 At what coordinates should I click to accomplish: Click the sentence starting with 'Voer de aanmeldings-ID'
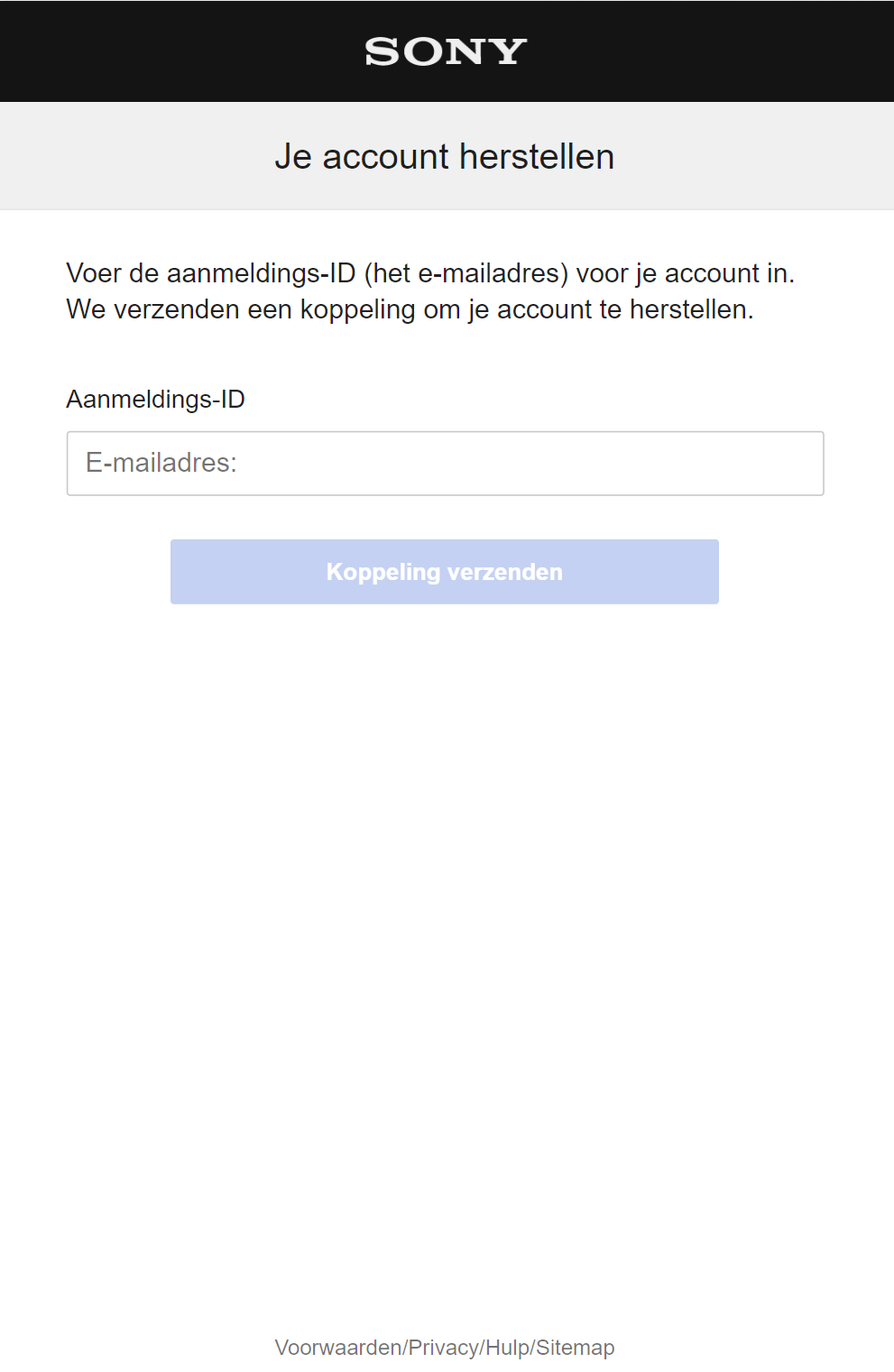click(x=430, y=273)
